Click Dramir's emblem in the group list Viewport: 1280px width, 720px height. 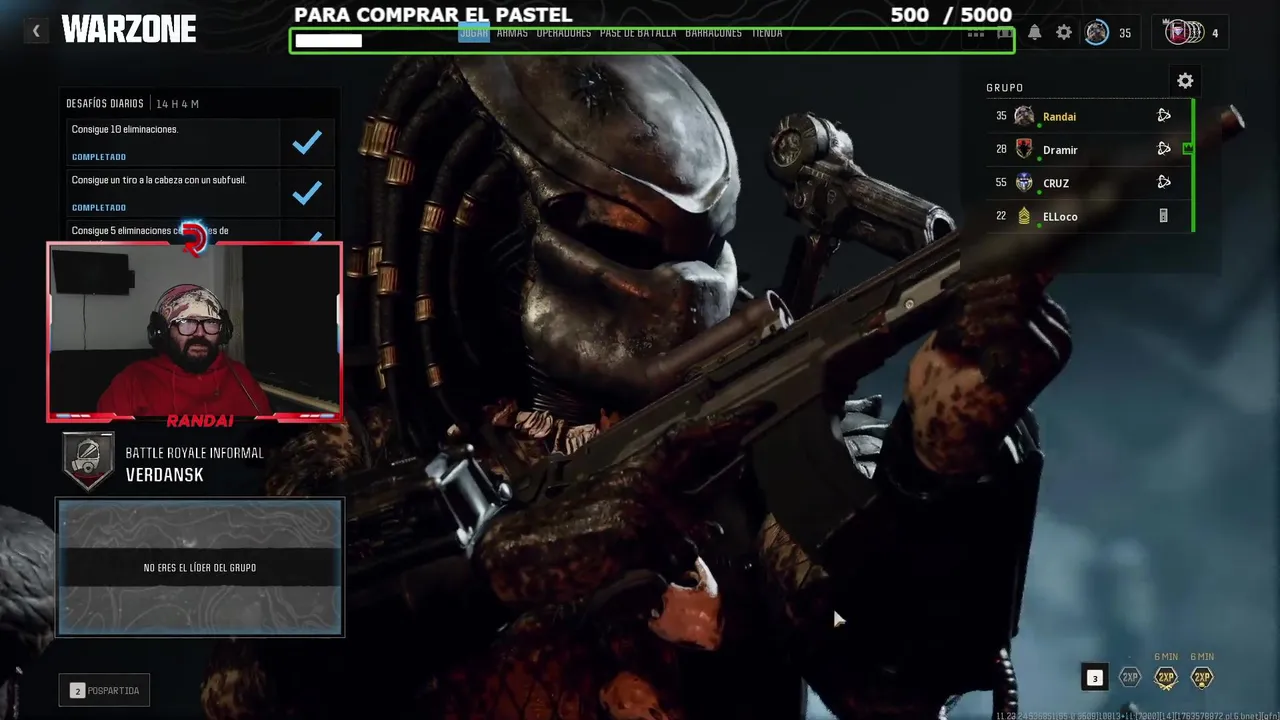(x=1024, y=149)
